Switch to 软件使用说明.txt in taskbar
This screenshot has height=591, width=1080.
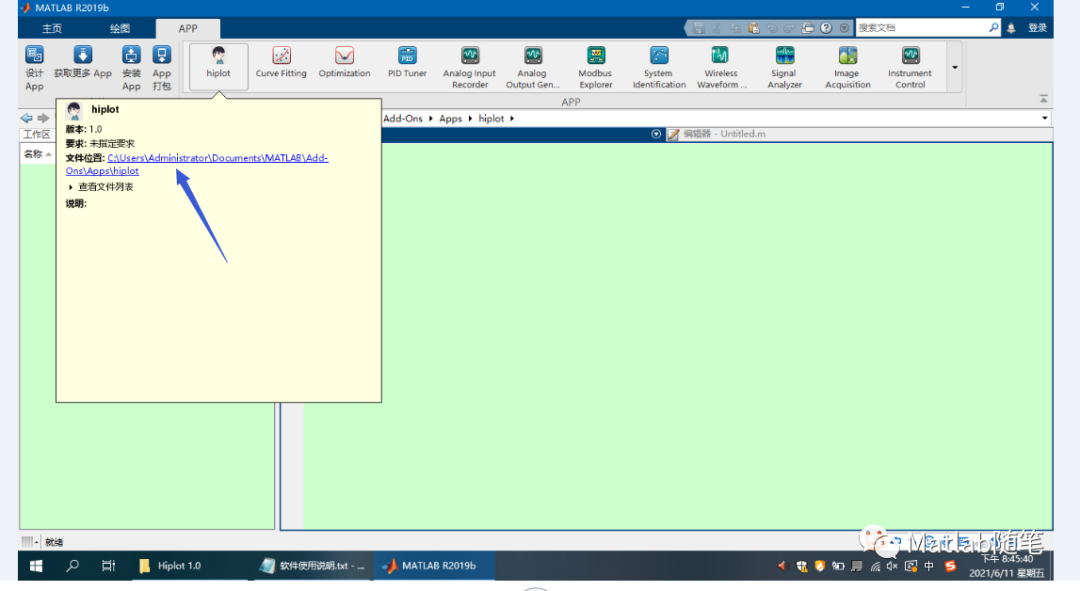pos(312,566)
